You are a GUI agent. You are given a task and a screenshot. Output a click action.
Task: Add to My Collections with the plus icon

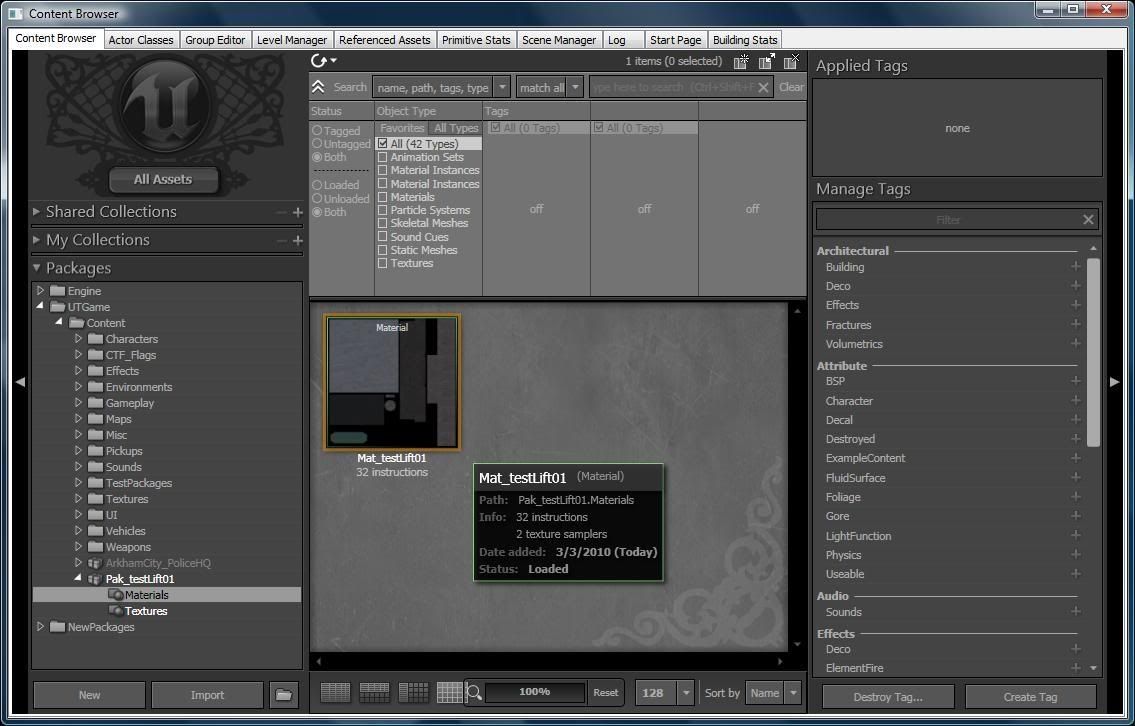pyautogui.click(x=298, y=240)
